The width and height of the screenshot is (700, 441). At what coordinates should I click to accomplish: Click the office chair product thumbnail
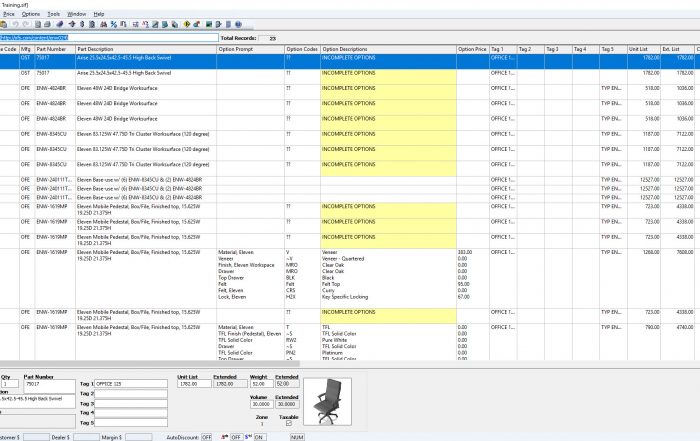click(327, 401)
